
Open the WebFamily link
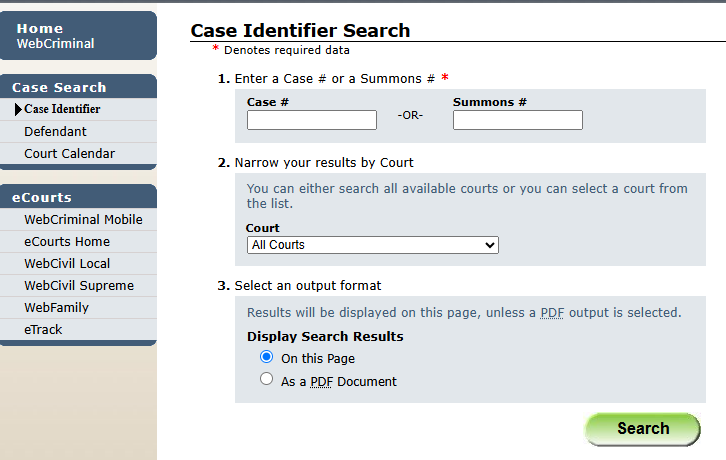(x=56, y=308)
